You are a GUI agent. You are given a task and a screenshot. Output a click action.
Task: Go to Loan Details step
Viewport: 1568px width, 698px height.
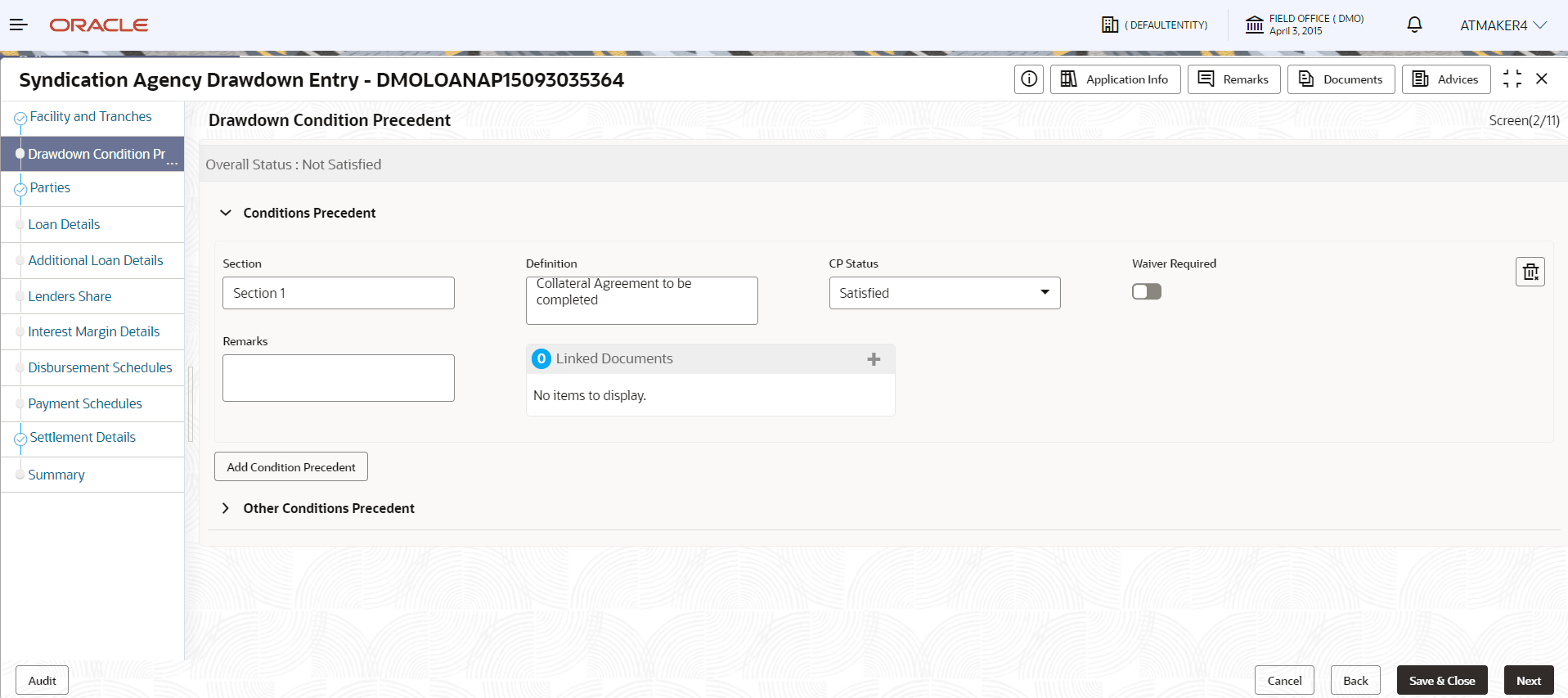point(64,224)
